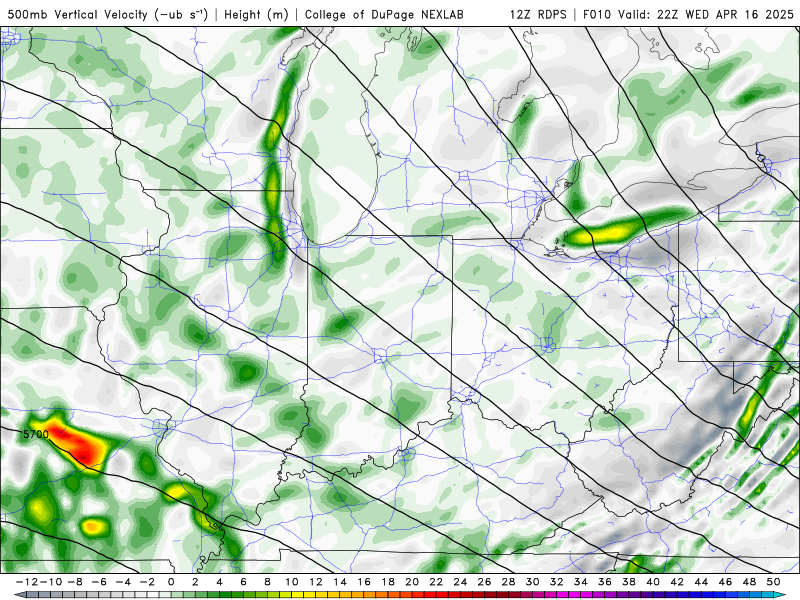800x600 pixels.
Task: Click the 28 value on the color scale
Action: (508, 582)
